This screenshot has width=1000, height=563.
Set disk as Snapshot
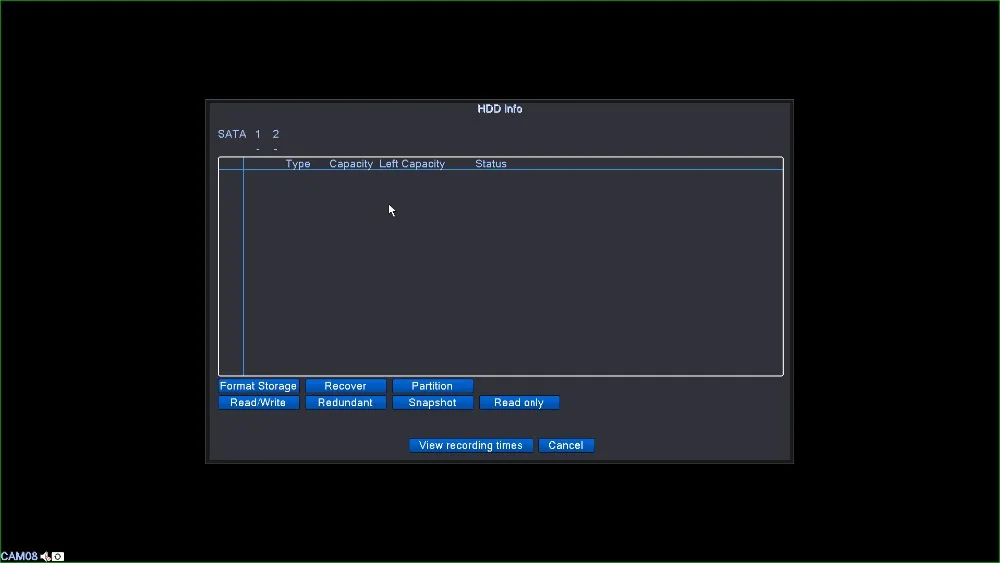coord(432,402)
